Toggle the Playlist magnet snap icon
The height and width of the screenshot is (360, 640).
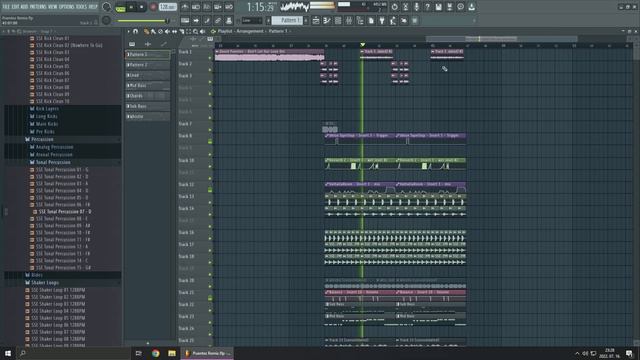click(x=136, y=31)
